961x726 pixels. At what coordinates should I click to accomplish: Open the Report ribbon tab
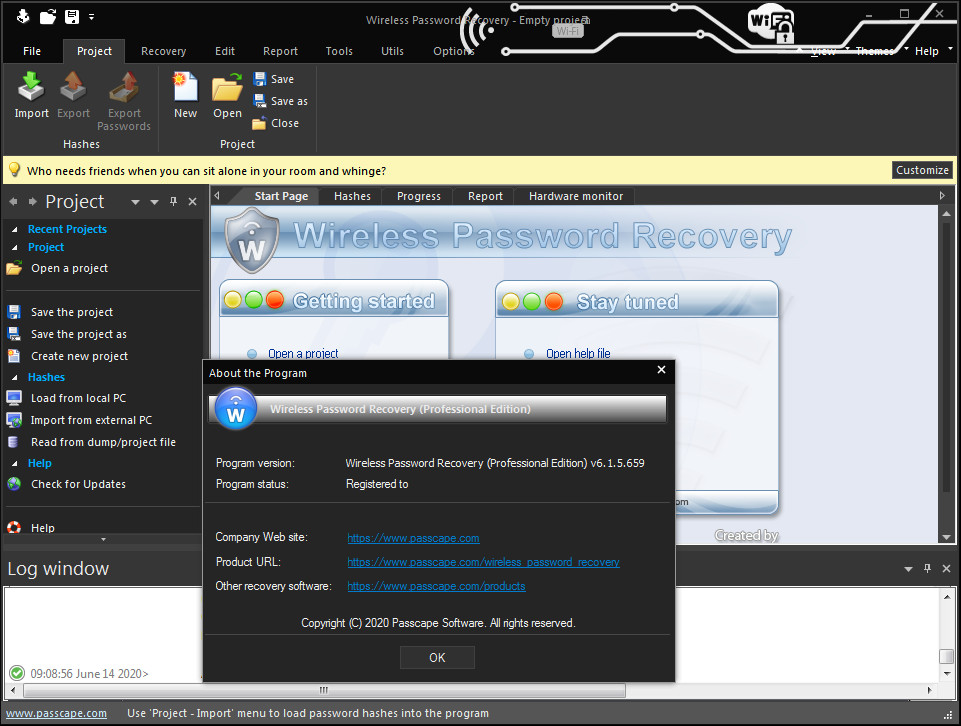(x=280, y=51)
